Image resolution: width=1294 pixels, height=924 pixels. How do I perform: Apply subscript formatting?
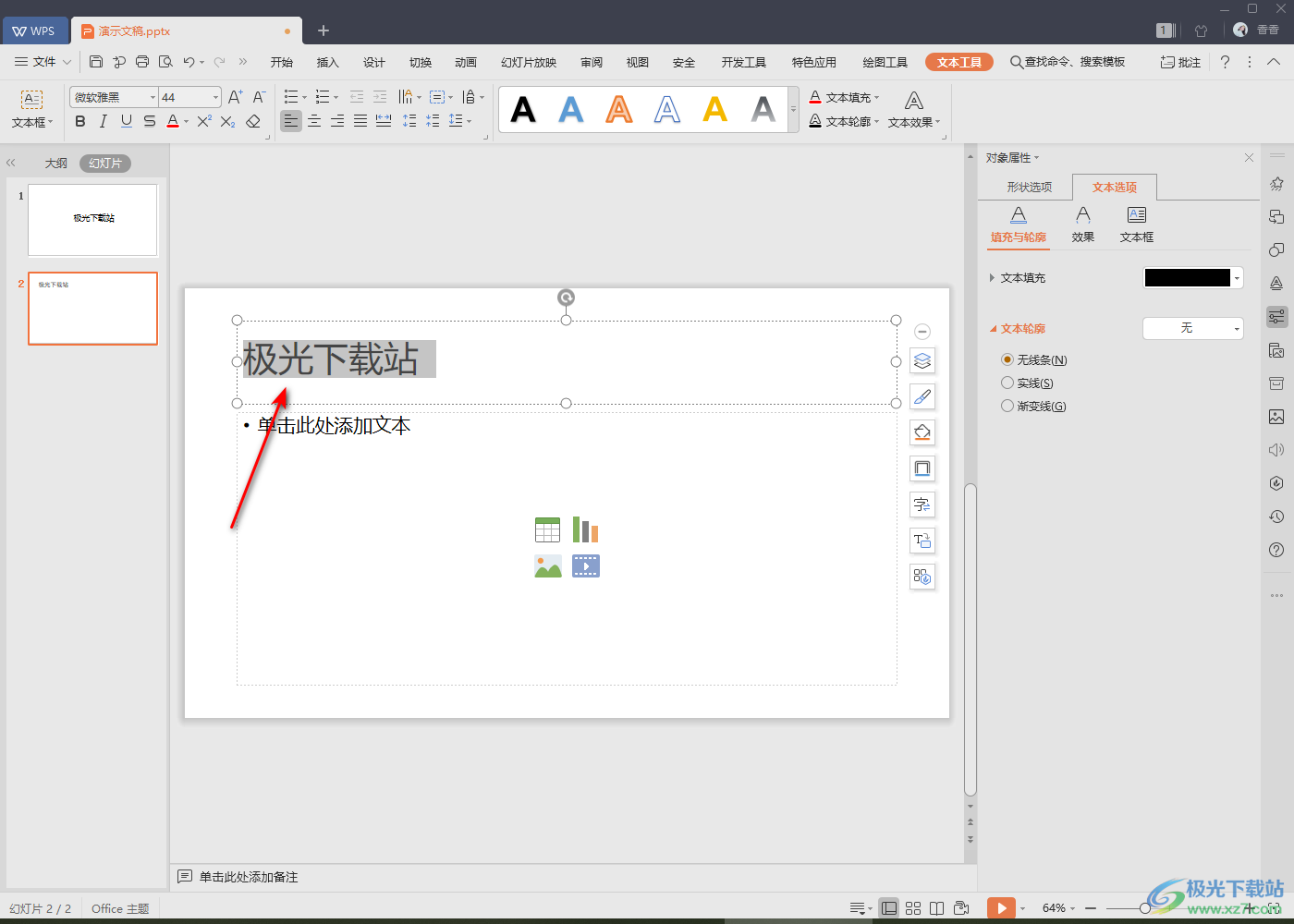228,121
